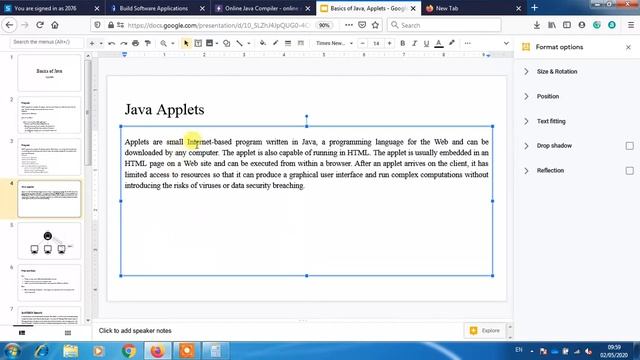Decrease the font size
This screenshot has height=360, width=640.
[362, 43]
